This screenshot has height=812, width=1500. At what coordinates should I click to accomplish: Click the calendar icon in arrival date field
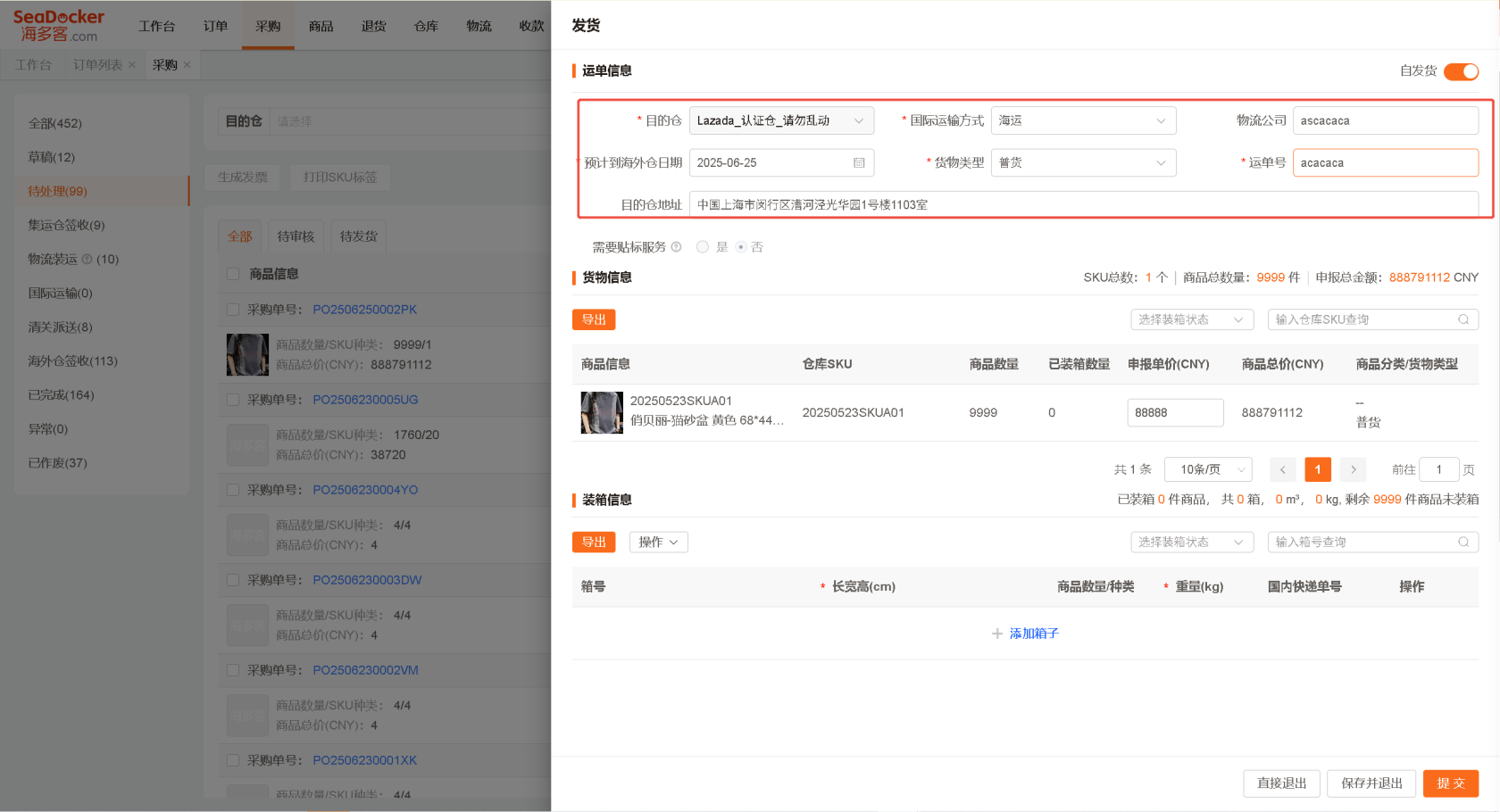(x=859, y=163)
